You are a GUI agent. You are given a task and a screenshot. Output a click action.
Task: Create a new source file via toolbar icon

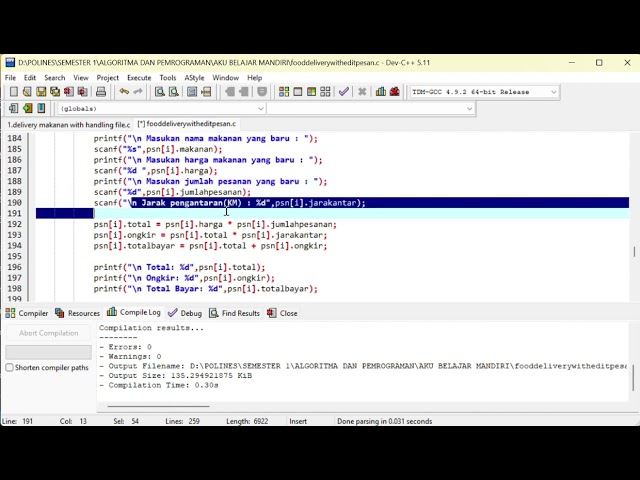click(x=13, y=92)
